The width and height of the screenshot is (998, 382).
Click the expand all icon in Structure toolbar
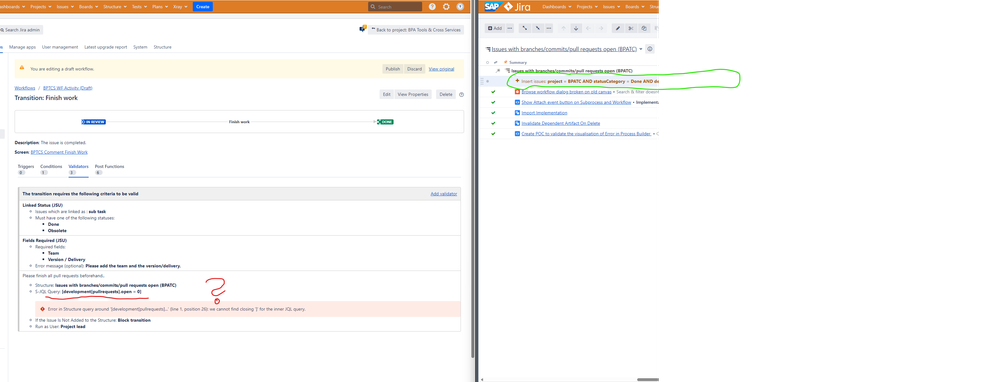[x=524, y=28]
